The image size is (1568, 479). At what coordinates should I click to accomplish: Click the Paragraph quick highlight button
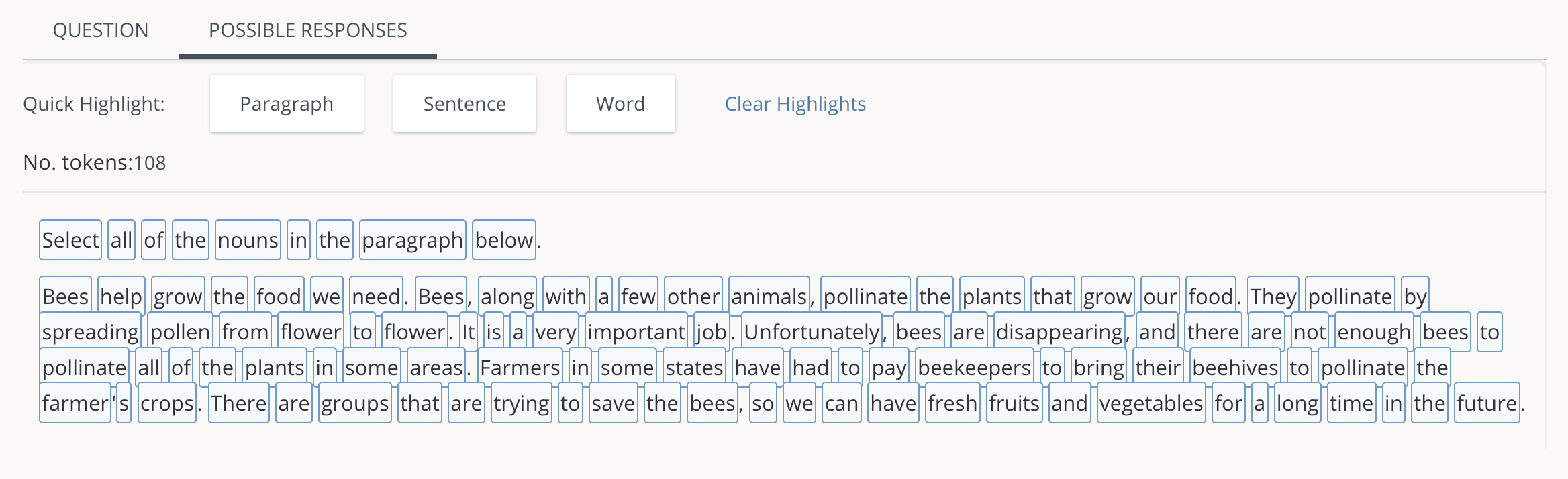click(x=287, y=103)
